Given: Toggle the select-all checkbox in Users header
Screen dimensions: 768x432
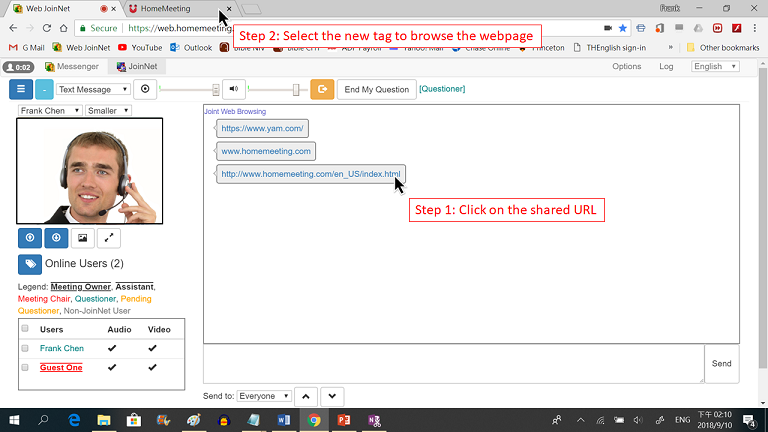Looking at the screenshot, I should (25, 329).
